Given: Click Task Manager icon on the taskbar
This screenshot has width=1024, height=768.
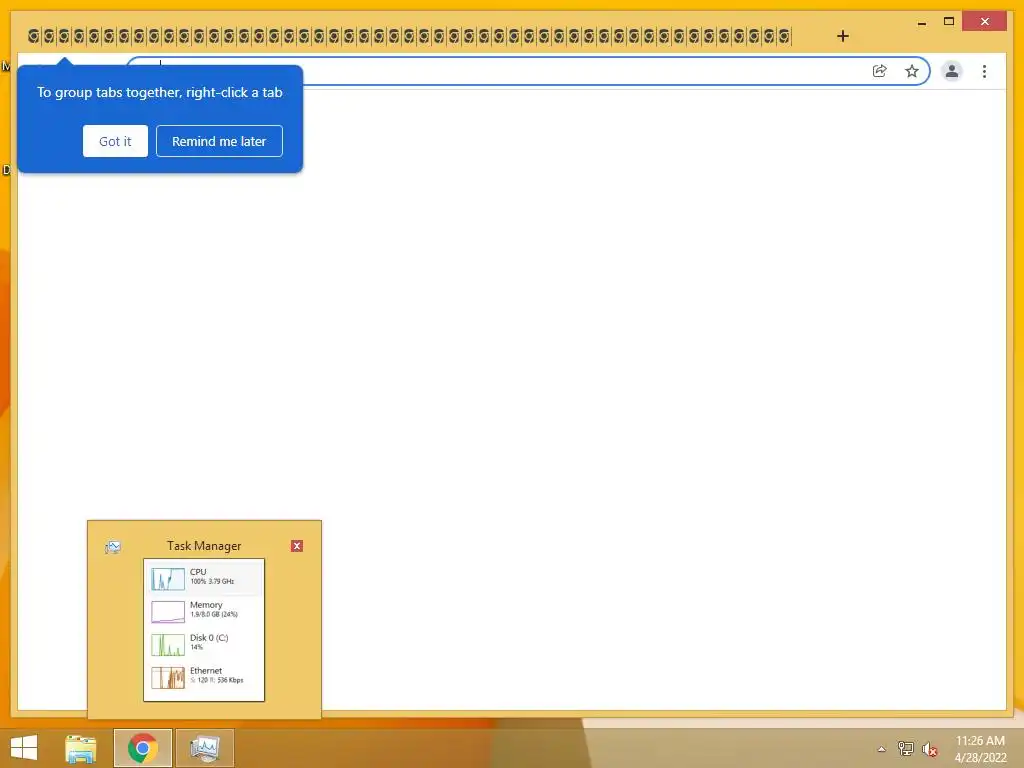Looking at the screenshot, I should tap(205, 748).
